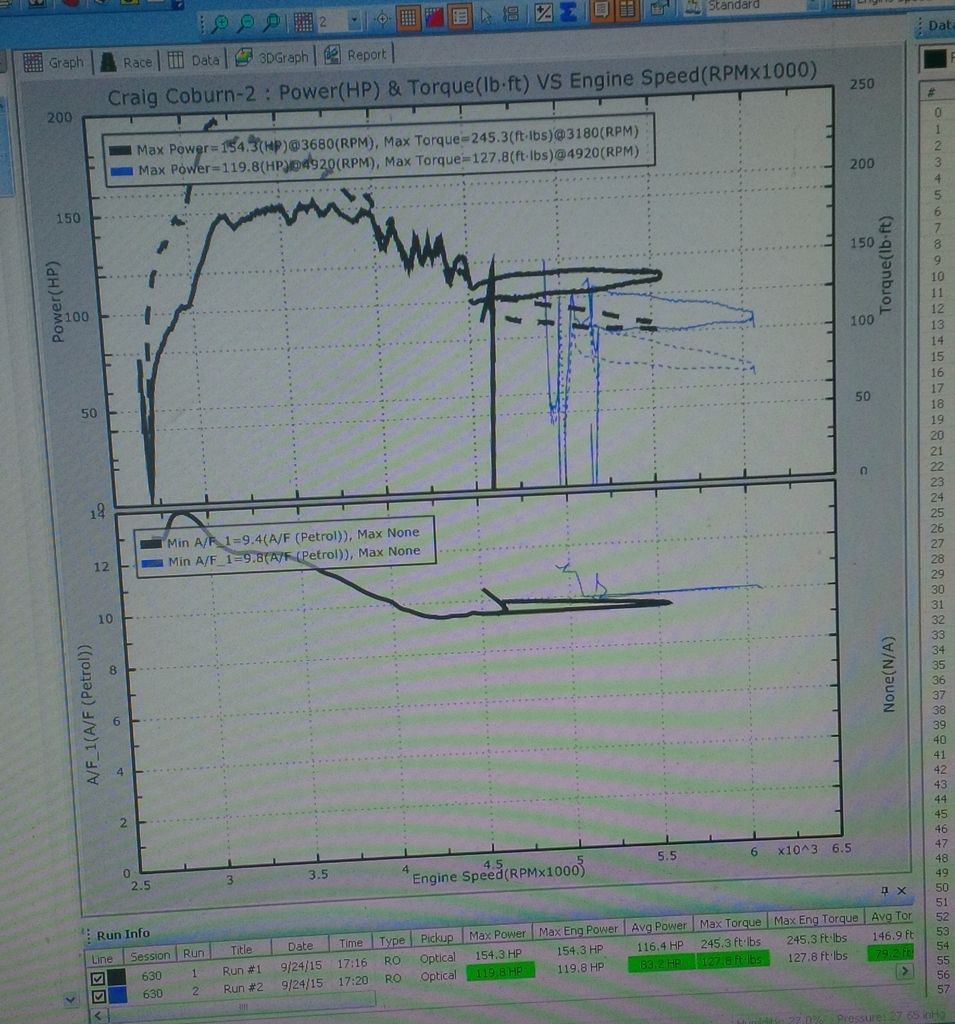Viewport: 955px width, 1024px height.
Task: Click the Torque(lb·ft) axis label
Action: pos(885,265)
